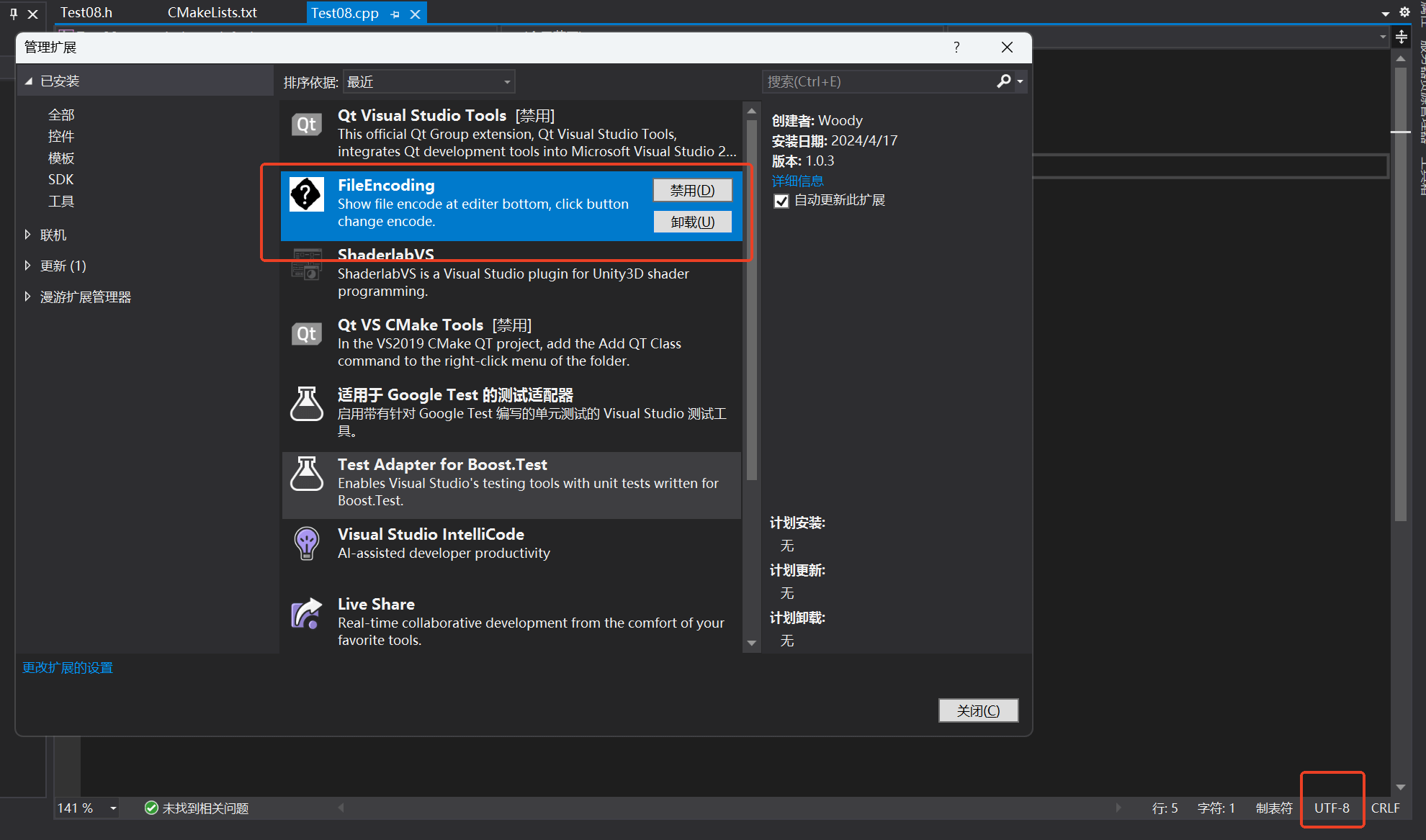The image size is (1426, 840).
Task: Click the FileEncoding extension icon
Action: 306,195
